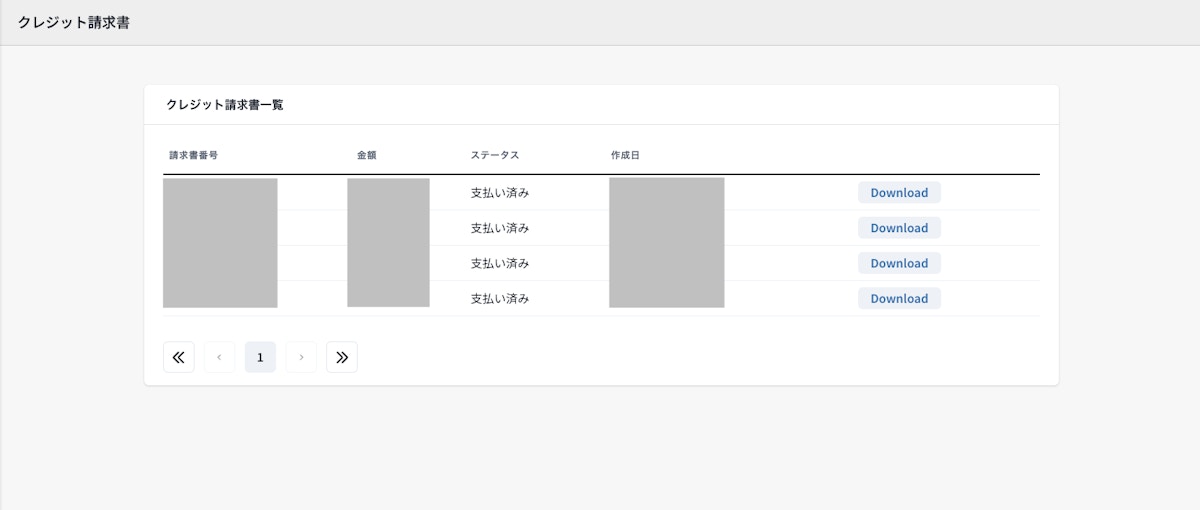
Task: Select 支払い済み status in the fourth row
Action: pos(500,298)
